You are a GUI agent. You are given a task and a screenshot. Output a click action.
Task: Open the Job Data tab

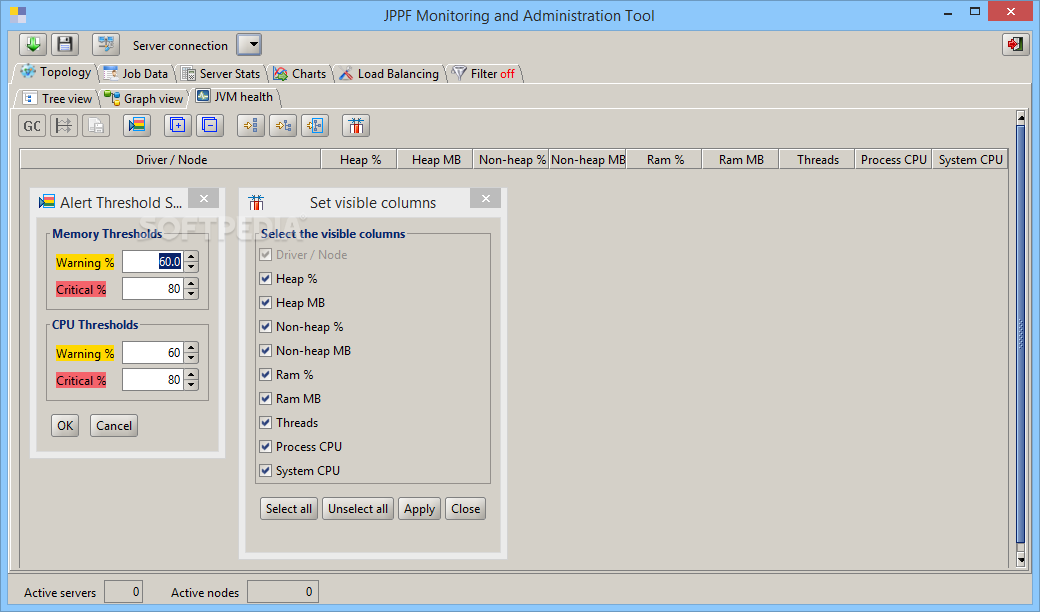(136, 74)
